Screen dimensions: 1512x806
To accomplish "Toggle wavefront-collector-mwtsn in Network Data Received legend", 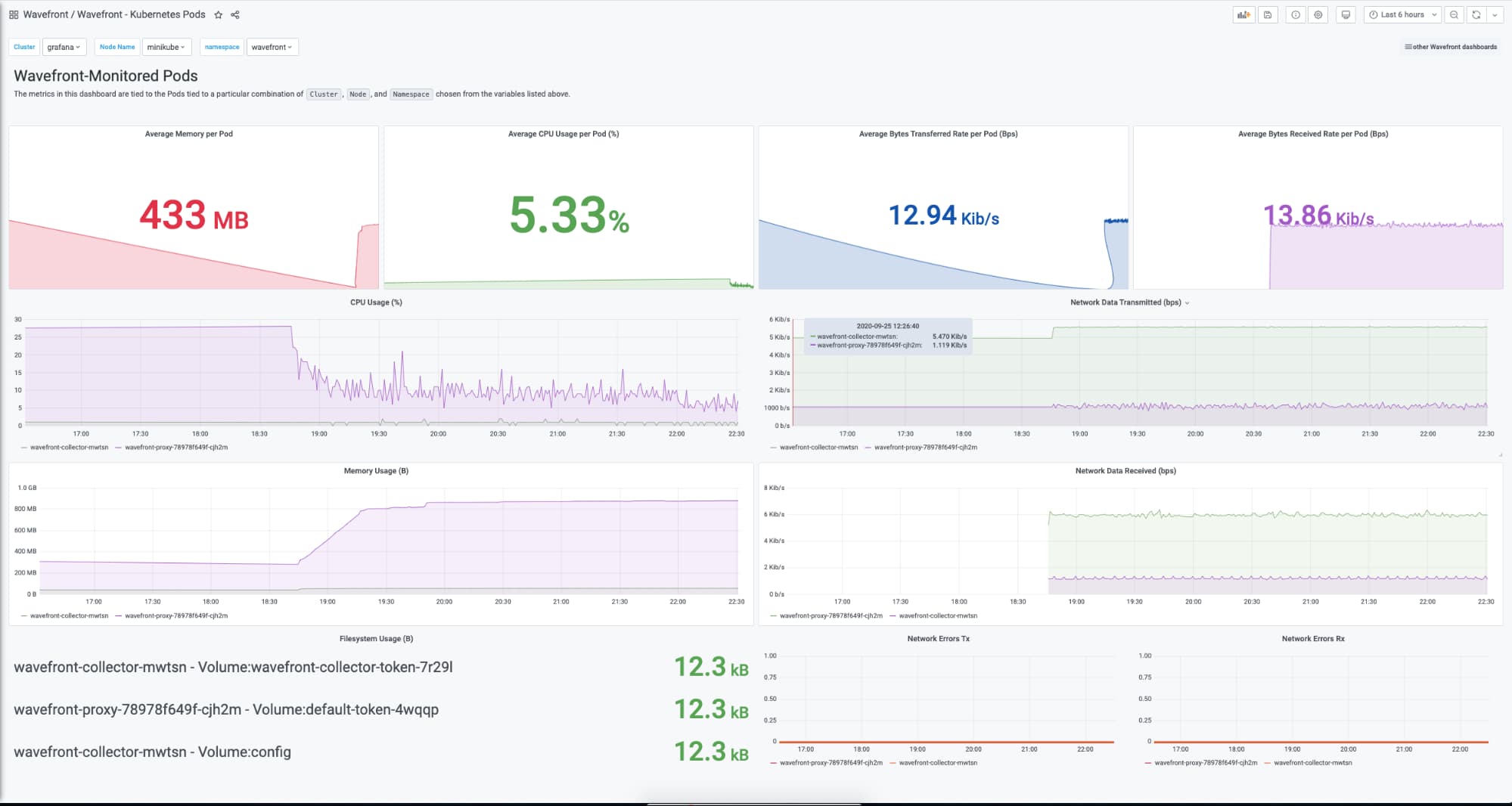I will point(938,616).
